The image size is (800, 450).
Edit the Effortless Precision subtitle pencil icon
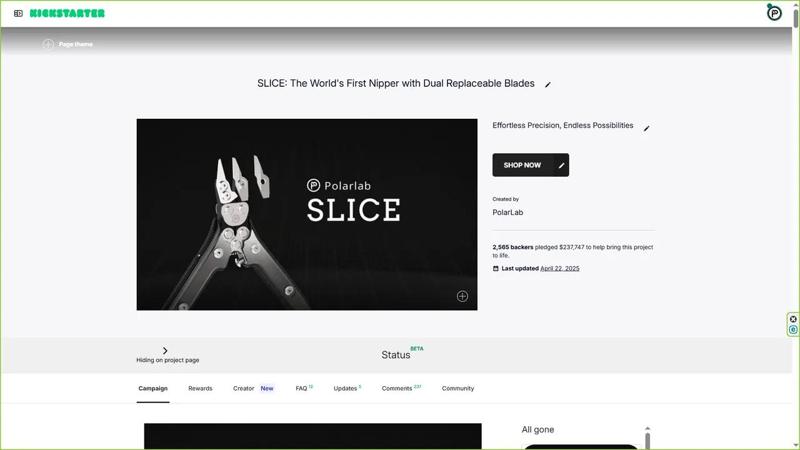click(646, 128)
